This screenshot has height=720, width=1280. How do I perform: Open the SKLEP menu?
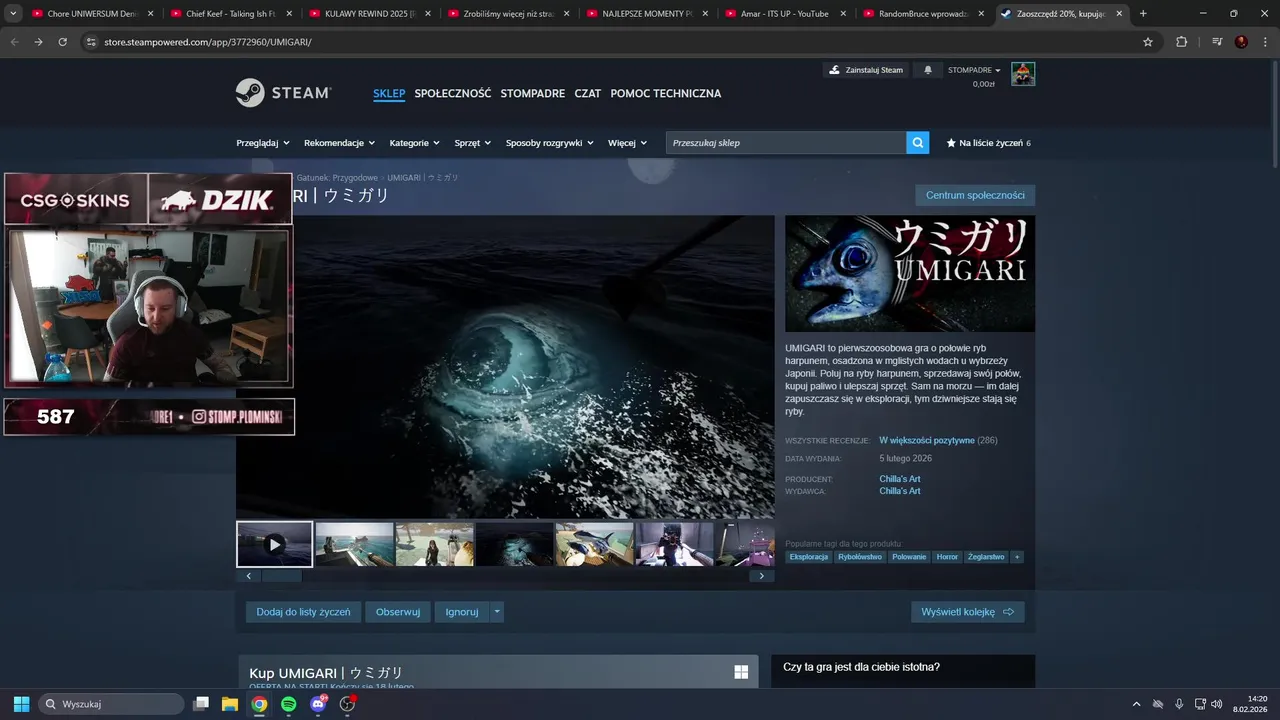tap(389, 93)
